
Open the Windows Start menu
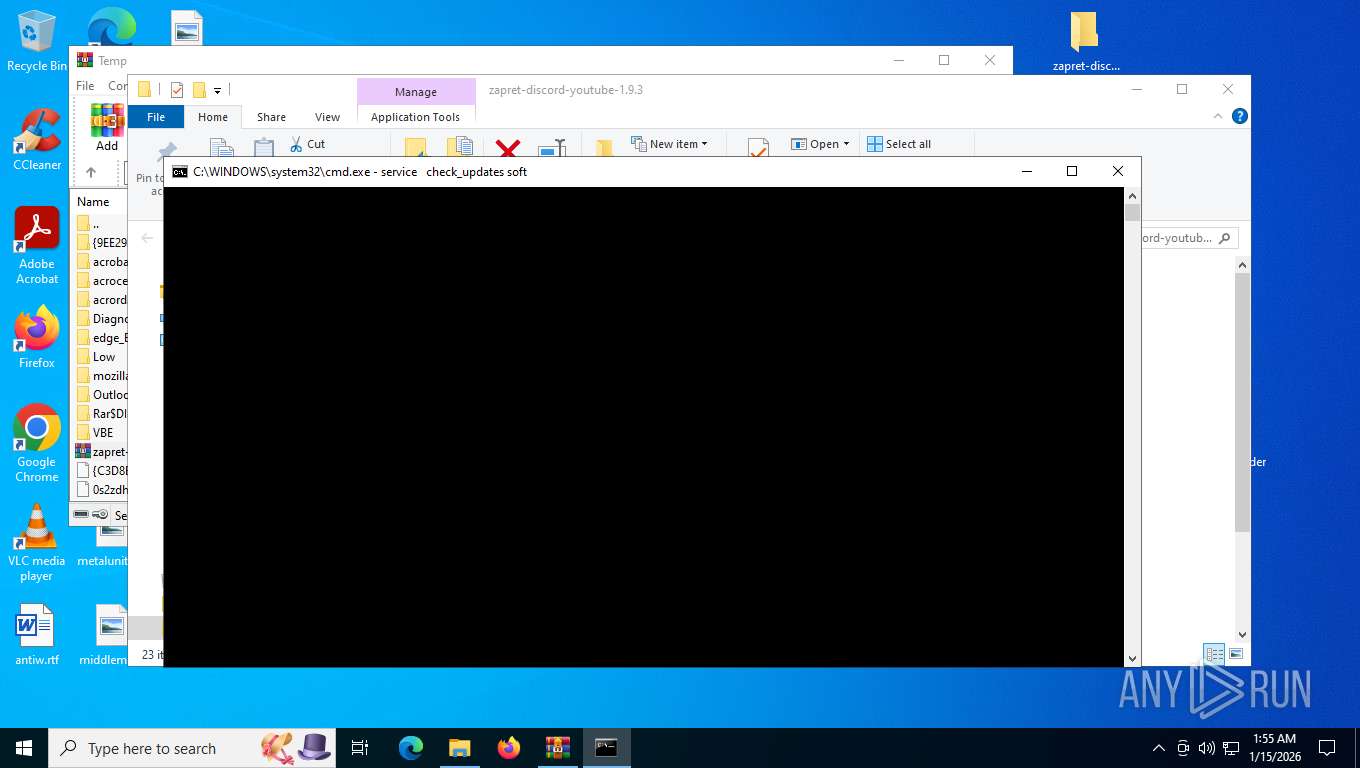click(x=24, y=748)
